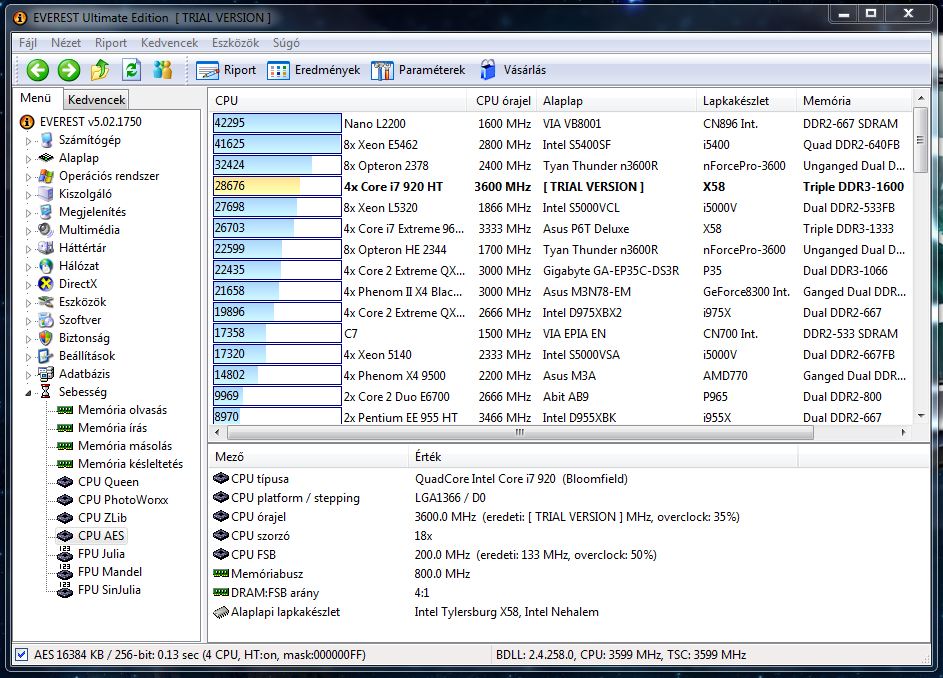This screenshot has height=678, width=943.
Task: Select the FPU Julia benchmark icon
Action: pos(64,554)
